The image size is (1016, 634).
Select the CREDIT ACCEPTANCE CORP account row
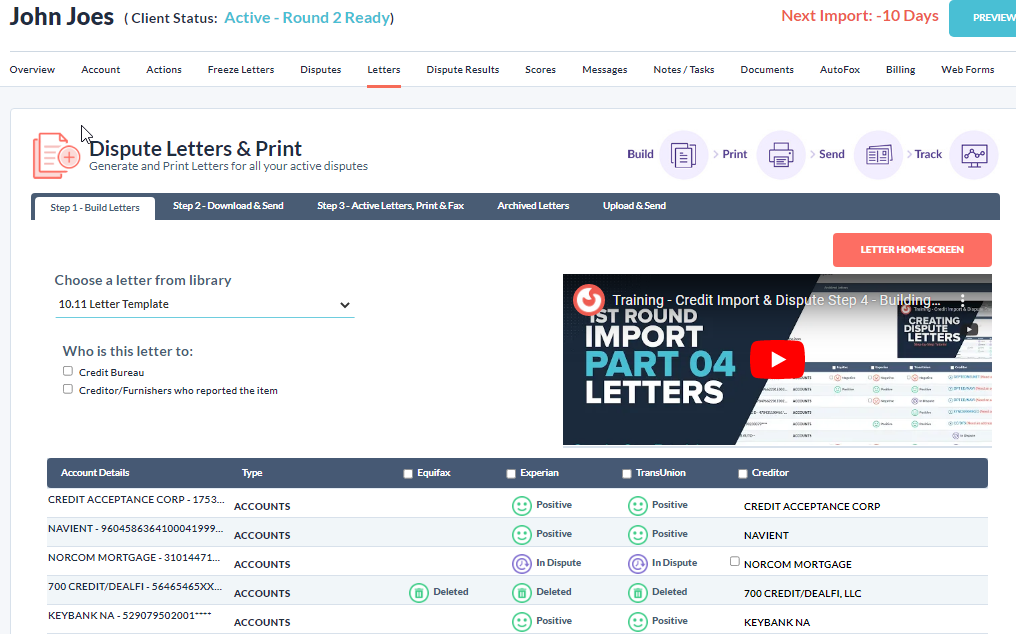coord(136,500)
